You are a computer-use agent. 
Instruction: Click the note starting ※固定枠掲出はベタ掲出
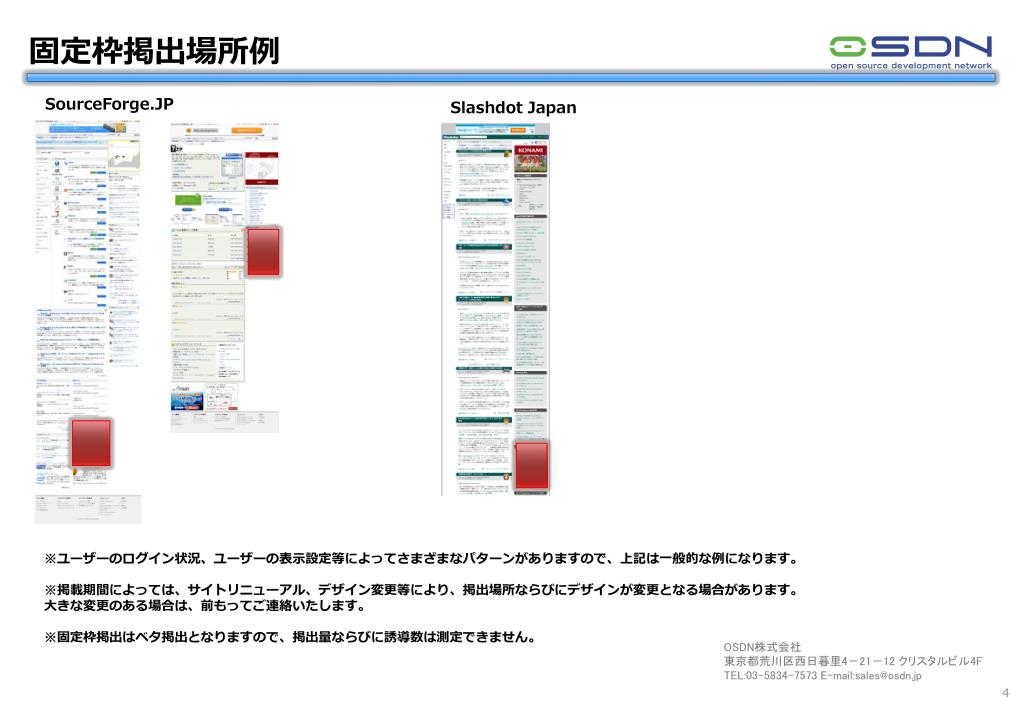[x=290, y=637]
